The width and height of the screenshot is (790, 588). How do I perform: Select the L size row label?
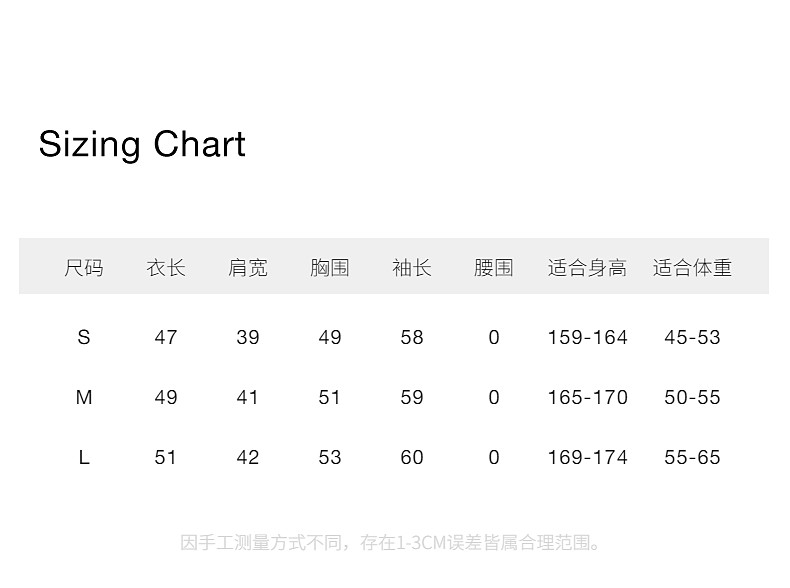point(84,458)
